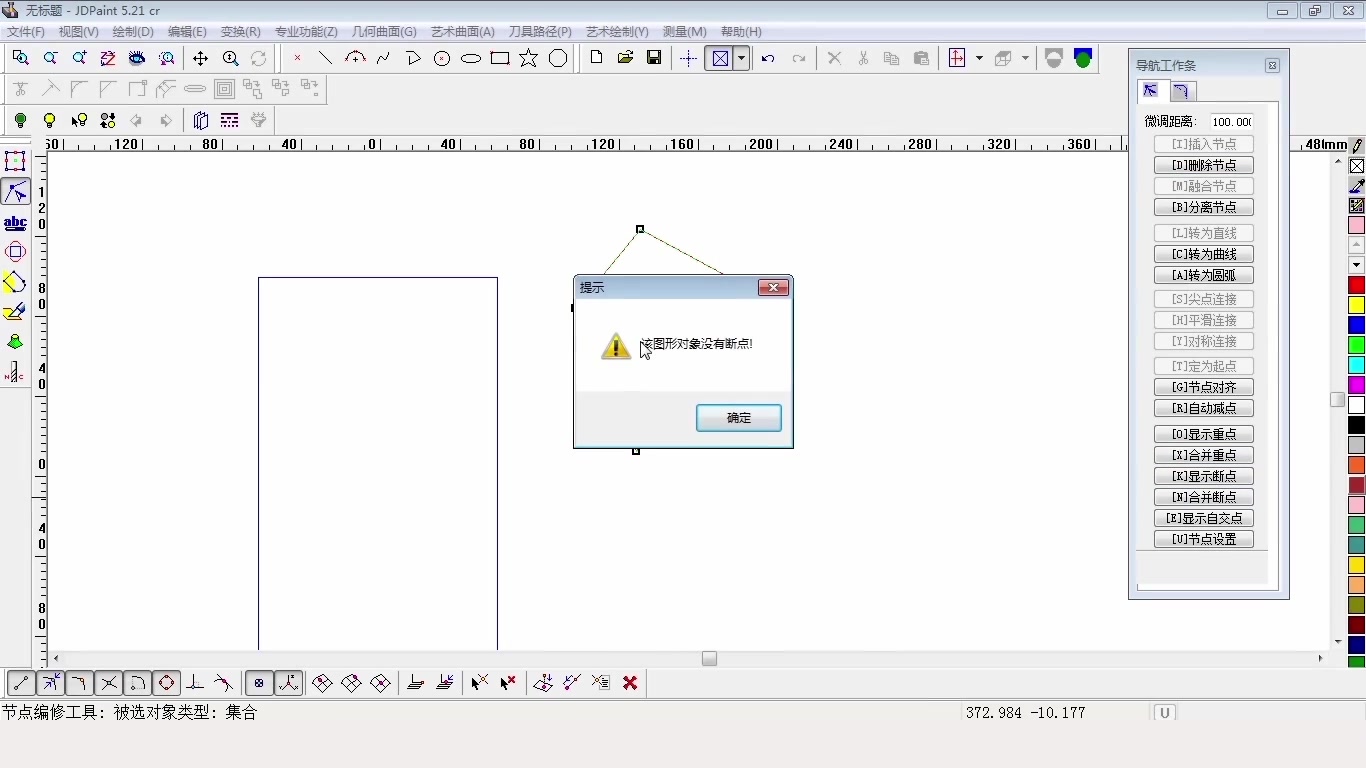Click the vertical scrollbar thumb on the right
This screenshot has height=768, width=1366.
(x=1338, y=399)
